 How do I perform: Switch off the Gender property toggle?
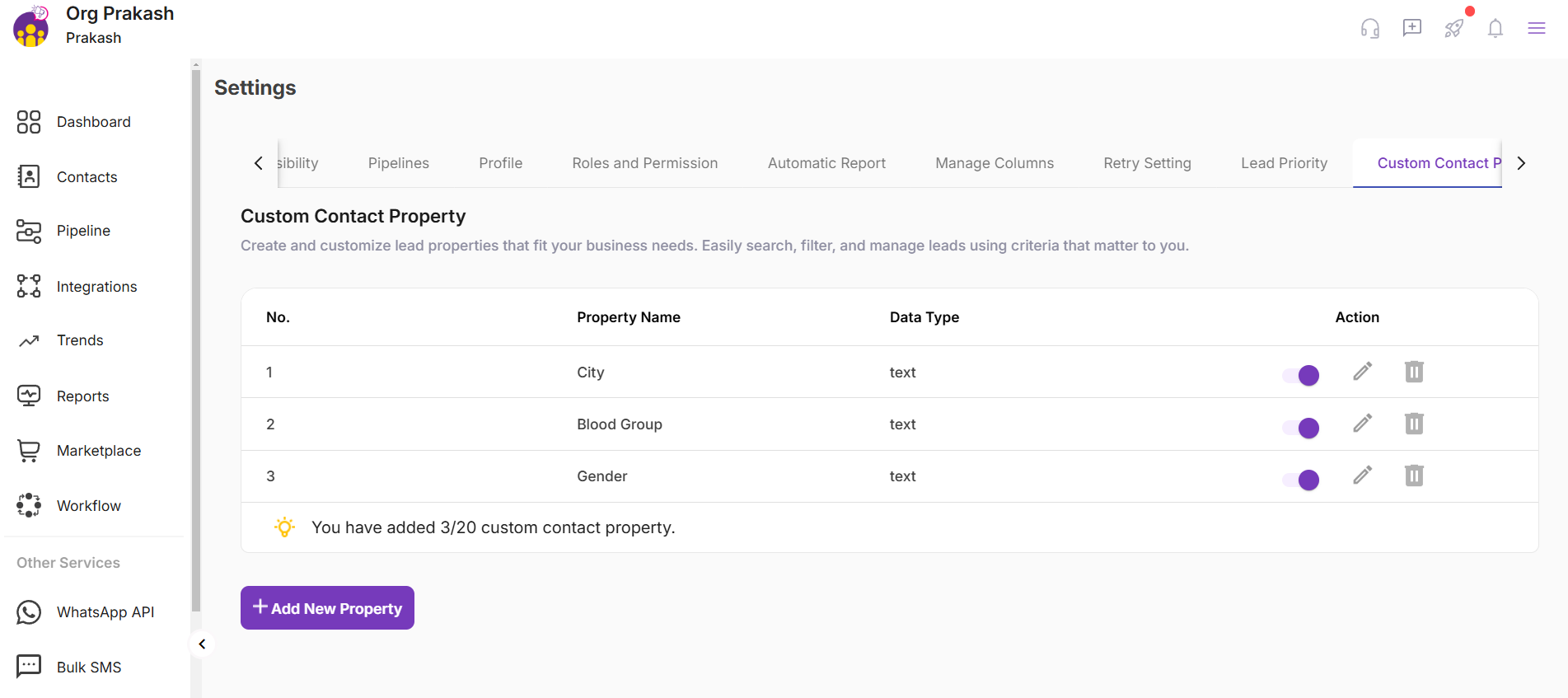pos(1301,480)
